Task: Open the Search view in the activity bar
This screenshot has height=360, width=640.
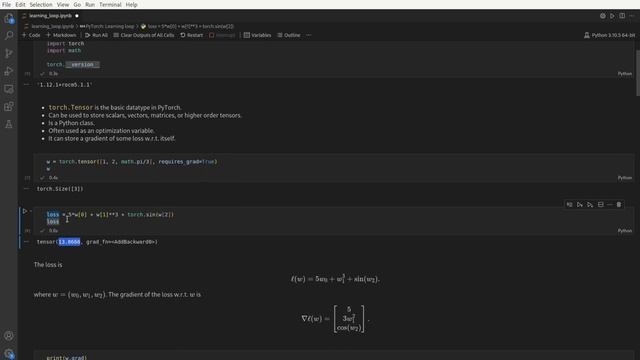Action: tap(9, 36)
